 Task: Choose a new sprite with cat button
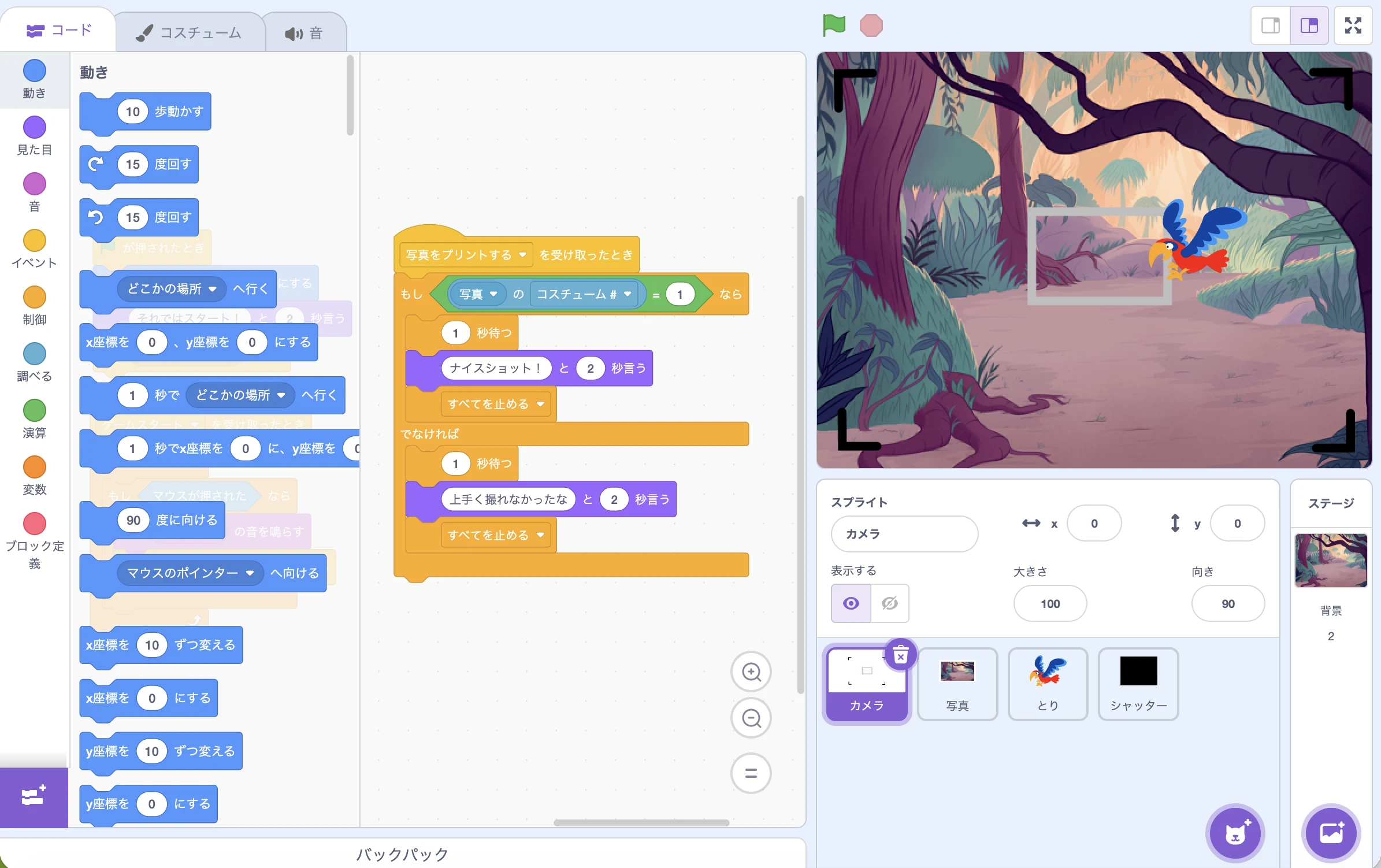(x=1235, y=833)
